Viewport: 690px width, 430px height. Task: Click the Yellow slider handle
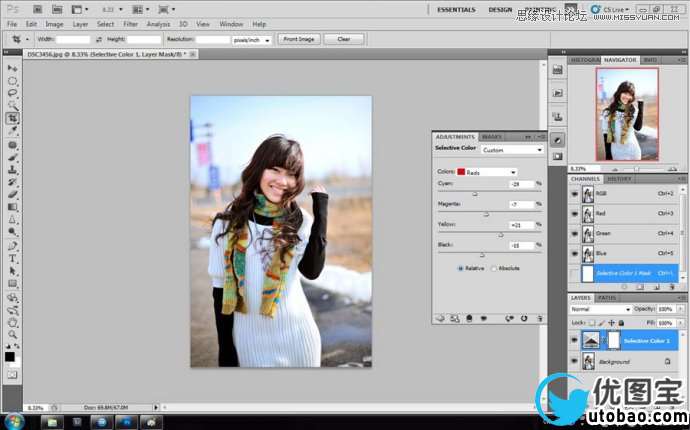click(500, 235)
